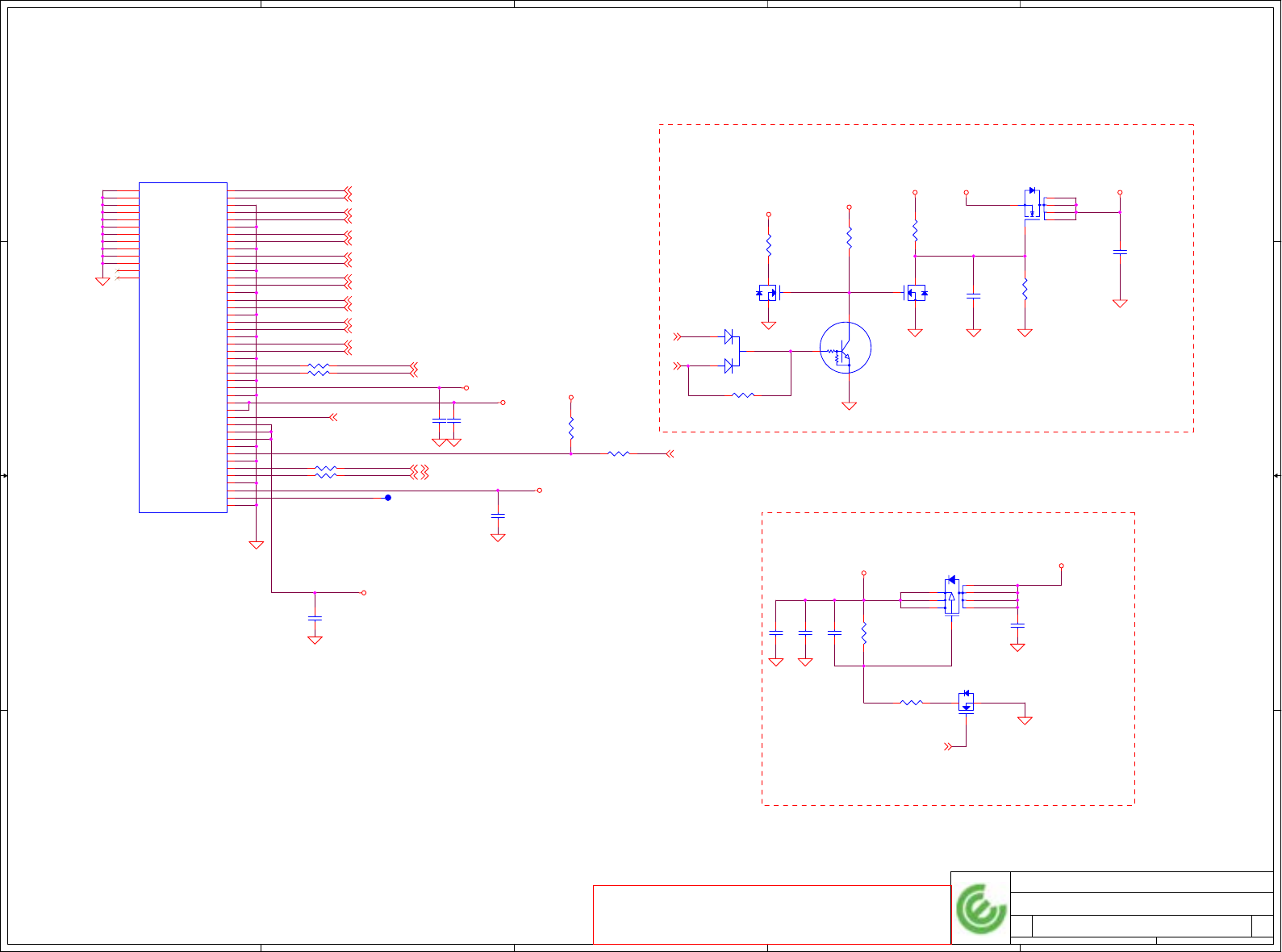Select the vertical resistor in the lower dashed block
Image resolution: width=1282 pixels, height=952 pixels.
(x=863, y=633)
